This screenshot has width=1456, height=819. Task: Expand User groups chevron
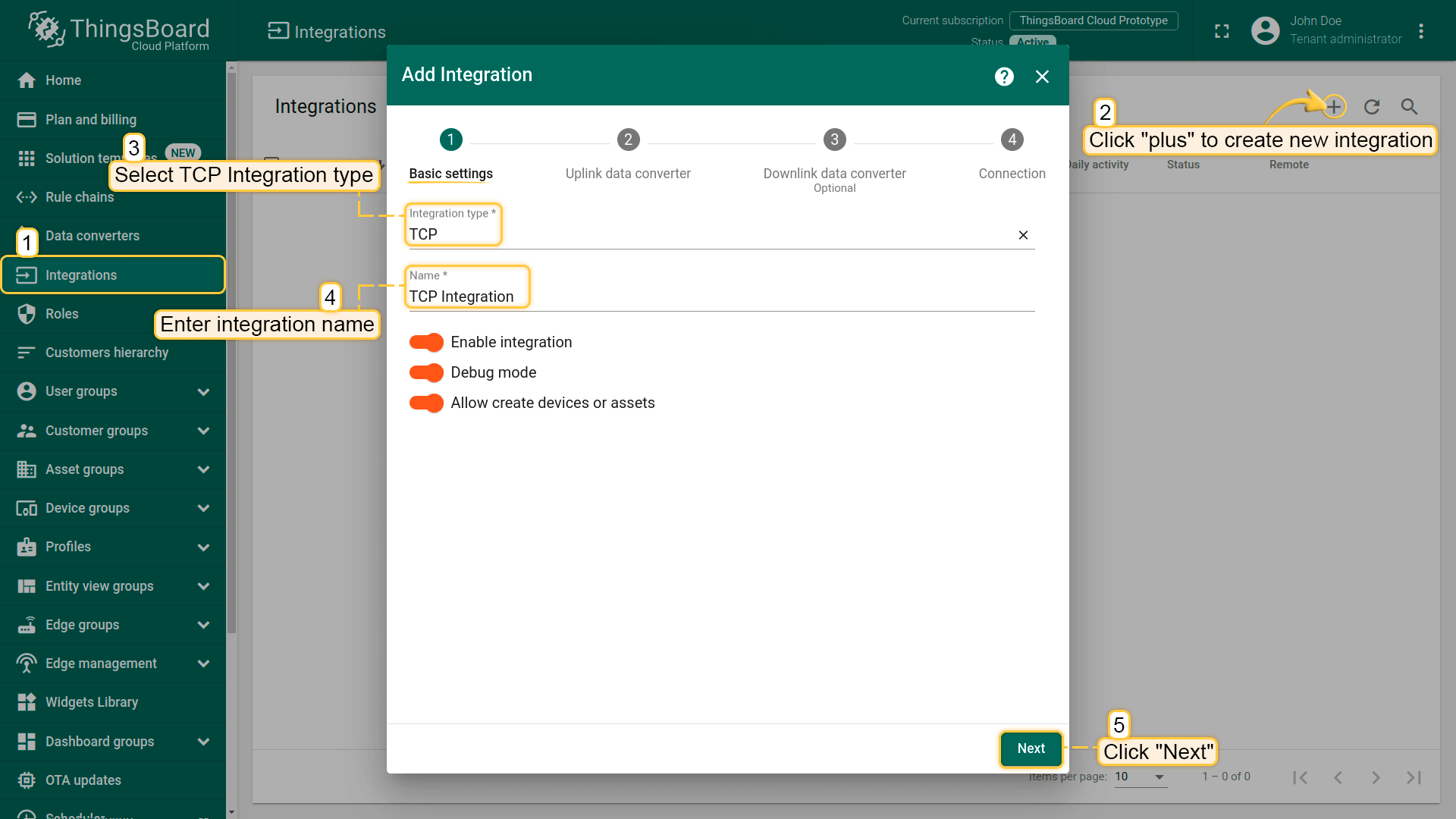[203, 392]
